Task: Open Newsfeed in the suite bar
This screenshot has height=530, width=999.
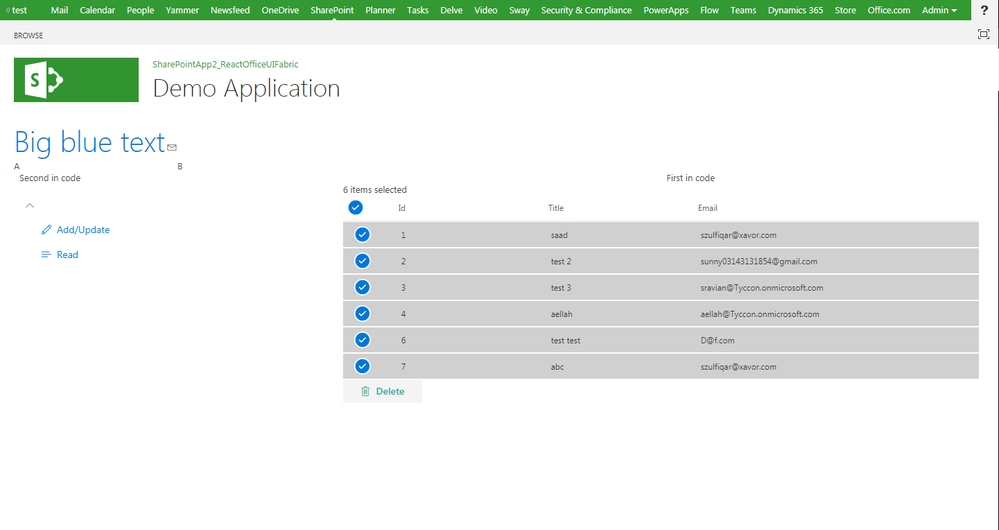Action: tap(230, 10)
